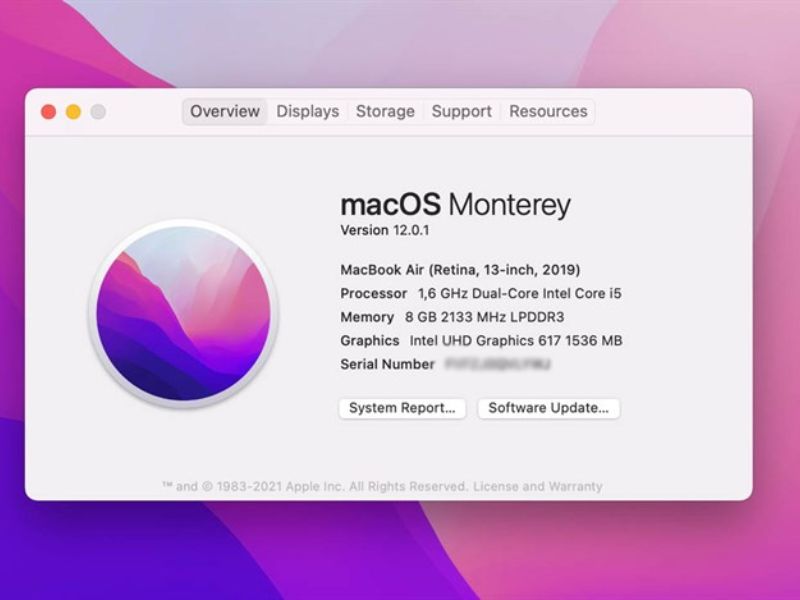The width and height of the screenshot is (800, 600).
Task: Click the blurred Serial Number value
Action: pos(498,364)
